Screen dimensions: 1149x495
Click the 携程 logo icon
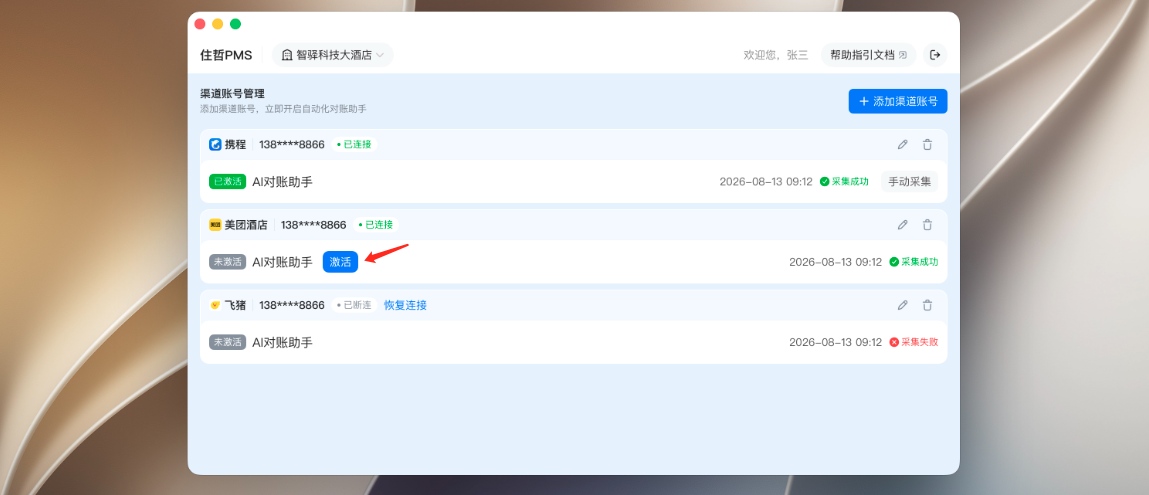215,144
